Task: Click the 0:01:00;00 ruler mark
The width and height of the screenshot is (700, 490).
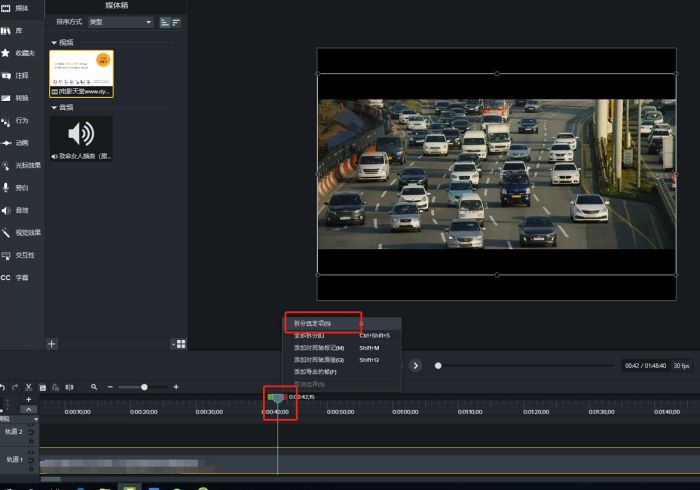Action: (405, 412)
